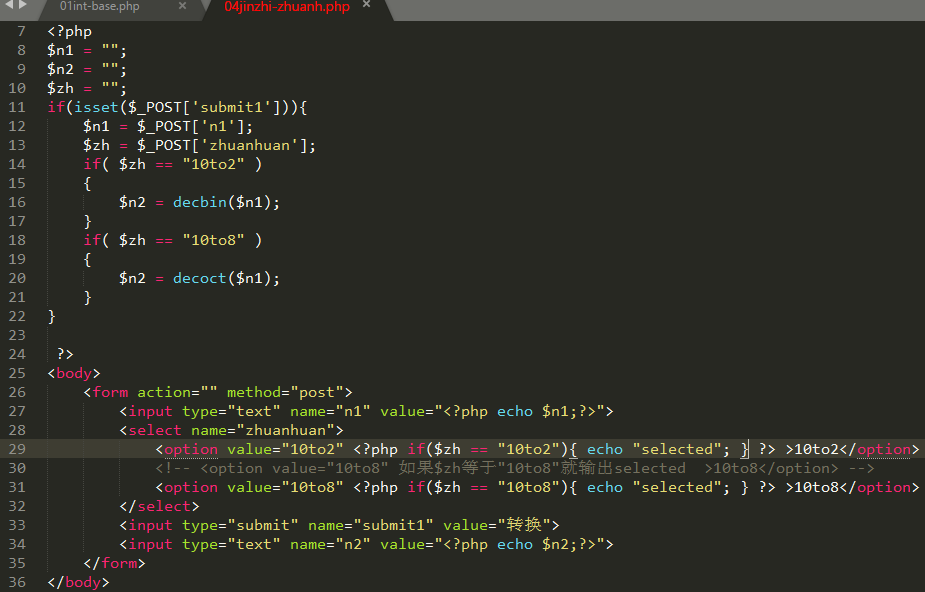Click line number 36 in the gutter

[17, 582]
